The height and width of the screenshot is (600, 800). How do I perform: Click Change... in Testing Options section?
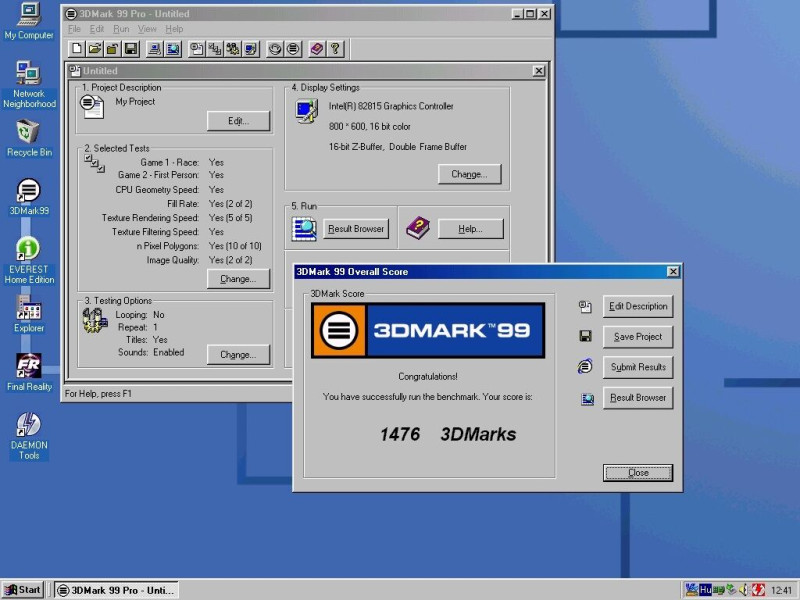point(238,355)
